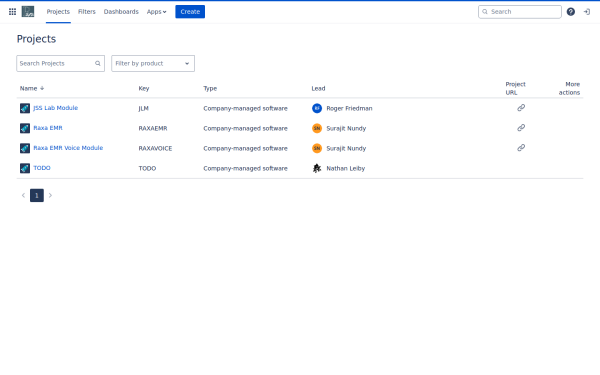Click the Lead column header
600x375 pixels.
click(x=318, y=88)
